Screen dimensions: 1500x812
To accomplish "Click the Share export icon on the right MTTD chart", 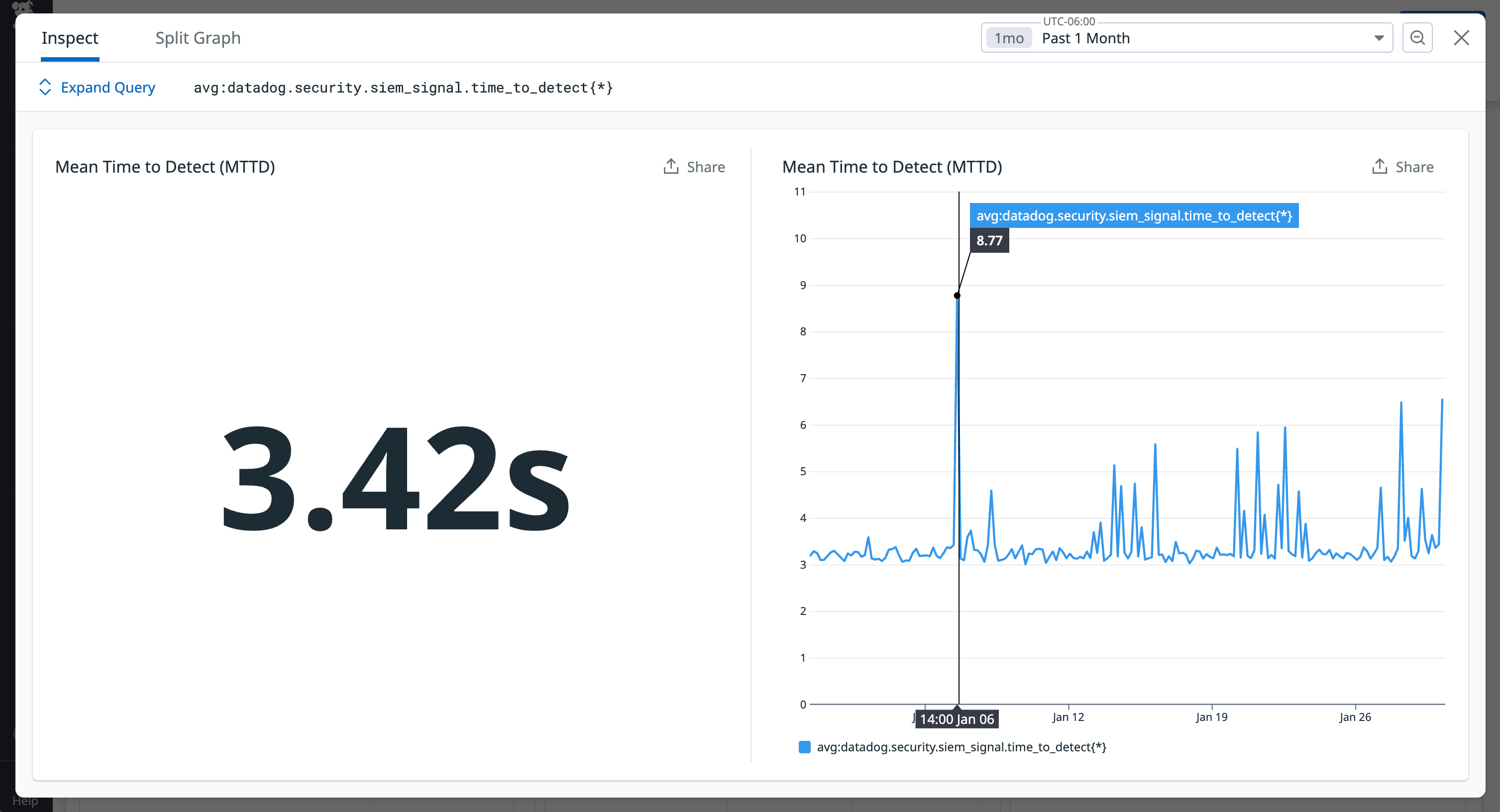I will 1379,166.
